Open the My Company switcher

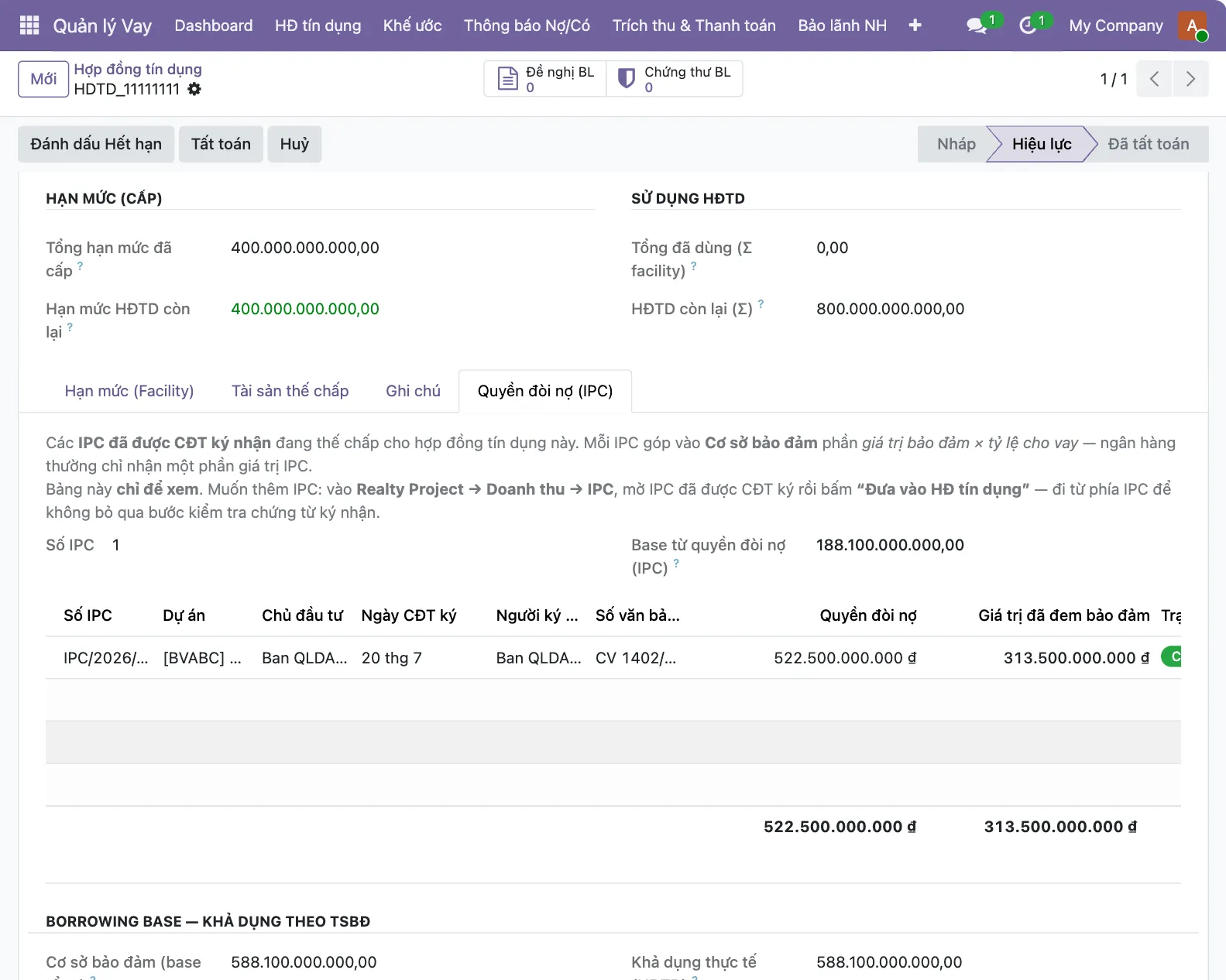point(1115,26)
